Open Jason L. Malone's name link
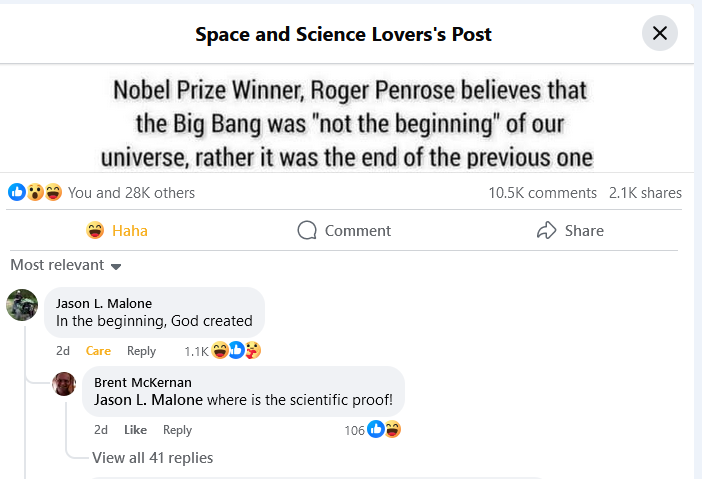 104,303
